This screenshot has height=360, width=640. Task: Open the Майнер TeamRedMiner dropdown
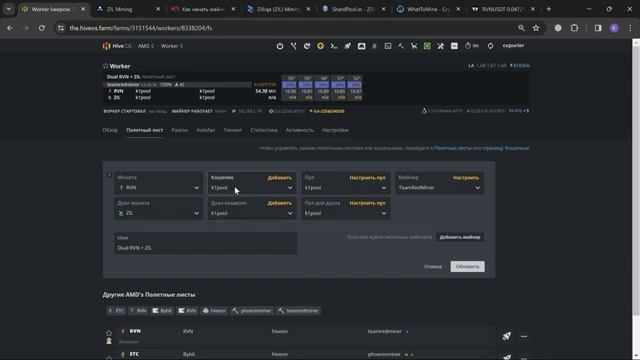tap(440, 183)
